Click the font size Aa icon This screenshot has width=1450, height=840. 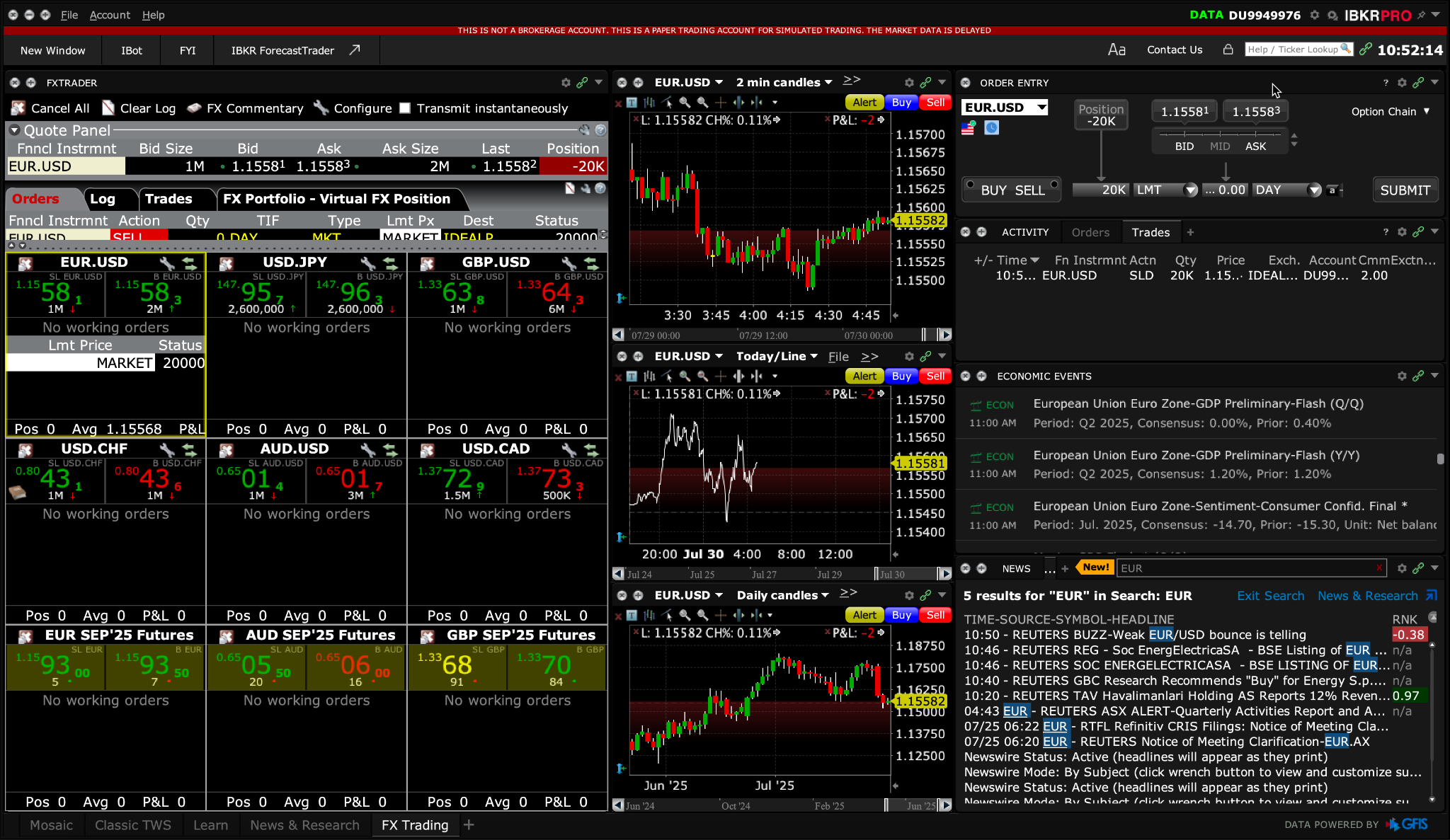click(x=1117, y=50)
